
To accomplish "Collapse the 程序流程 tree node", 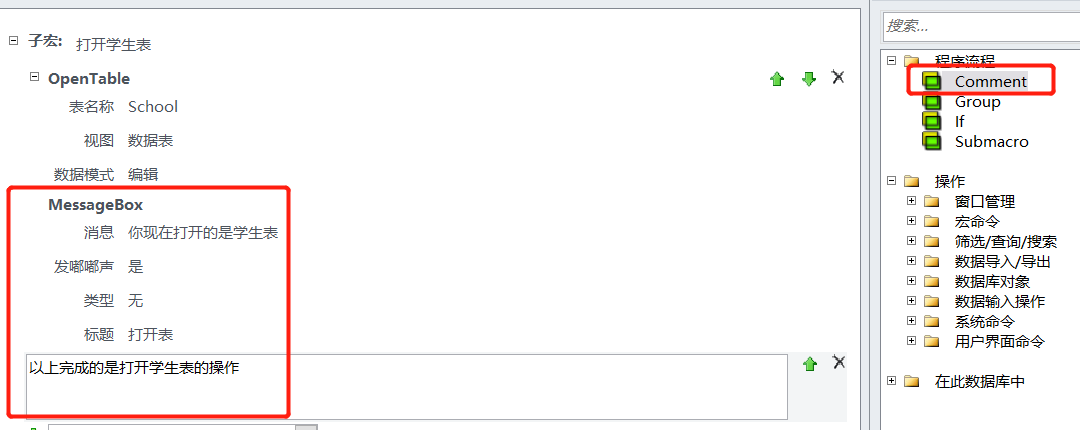I will [x=890, y=61].
